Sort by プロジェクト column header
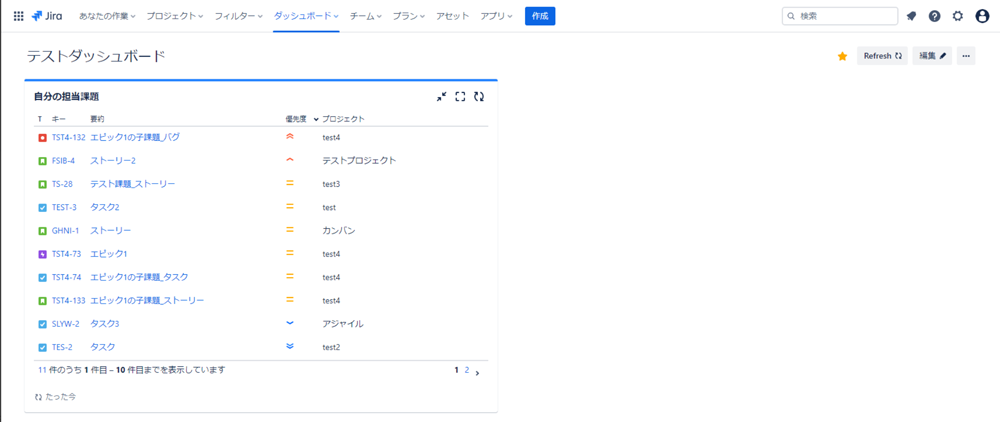 (x=343, y=119)
